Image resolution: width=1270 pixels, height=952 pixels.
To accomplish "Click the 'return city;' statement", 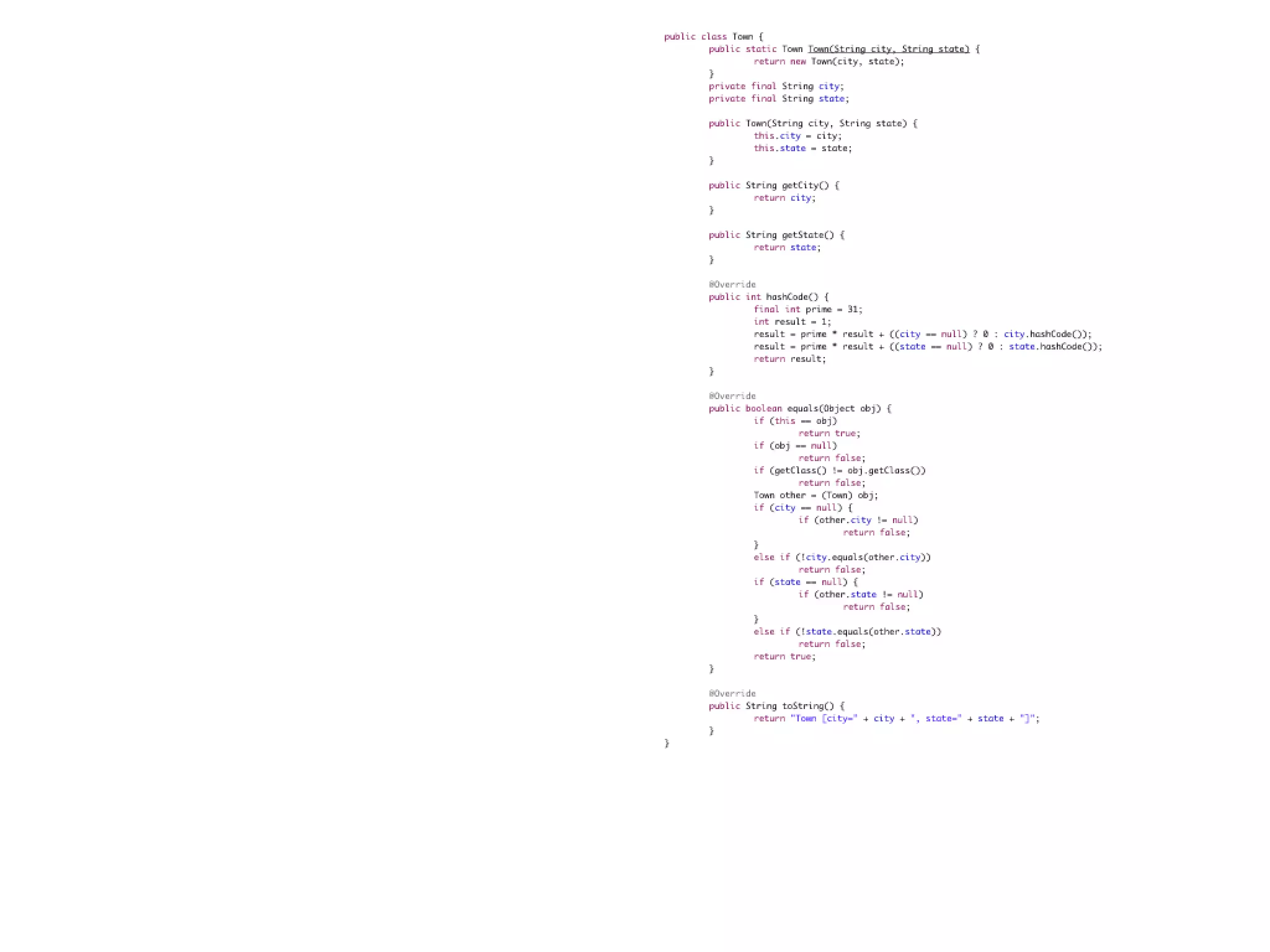I will pyautogui.click(x=784, y=198).
